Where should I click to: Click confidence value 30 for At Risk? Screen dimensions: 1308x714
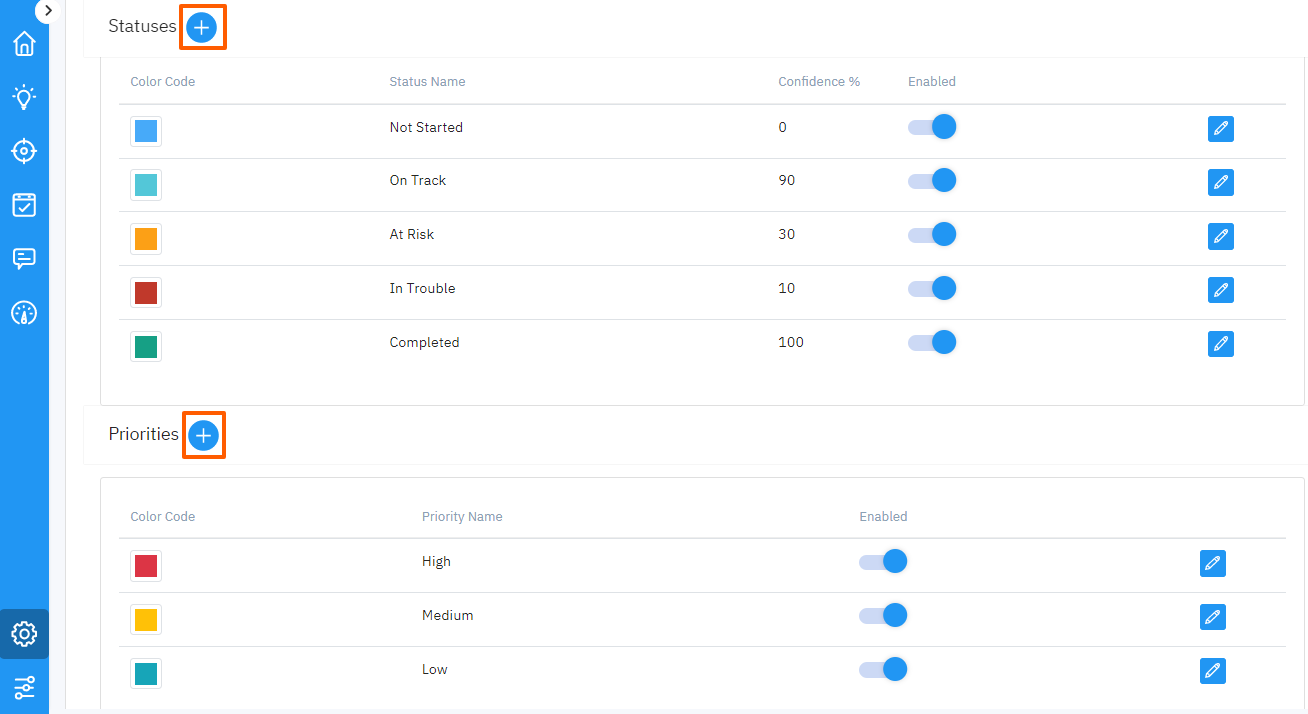pos(787,235)
